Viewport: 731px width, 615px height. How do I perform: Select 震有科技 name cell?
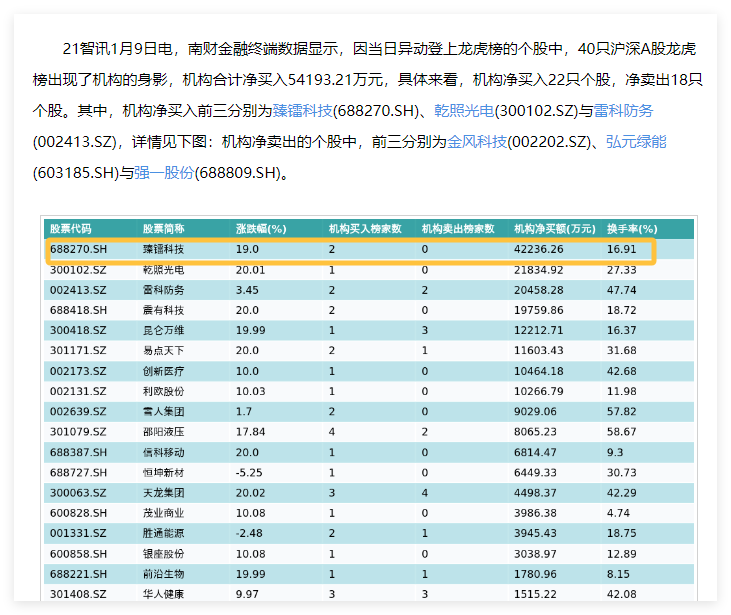click(x=164, y=310)
